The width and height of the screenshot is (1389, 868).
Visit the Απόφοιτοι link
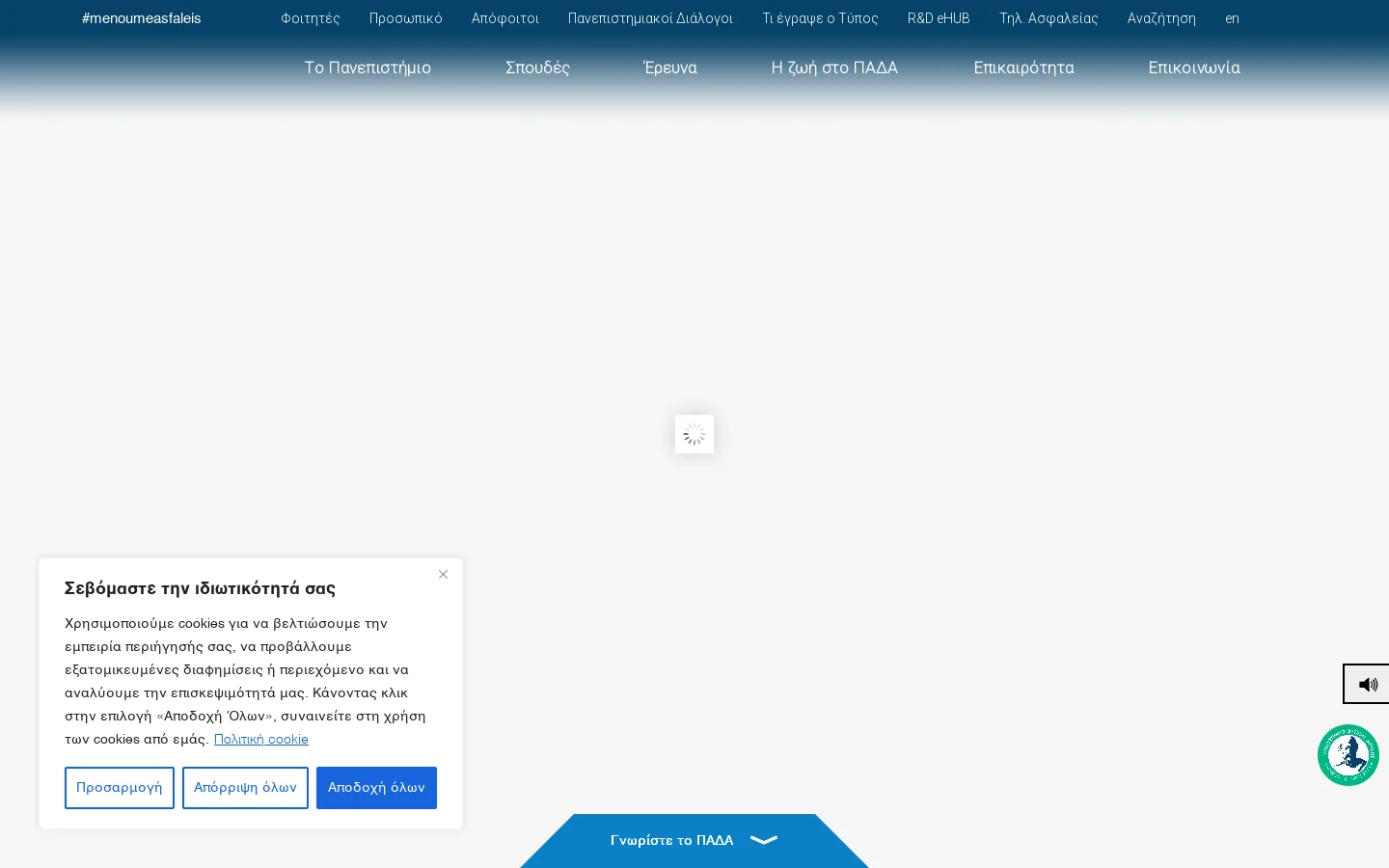point(505,18)
